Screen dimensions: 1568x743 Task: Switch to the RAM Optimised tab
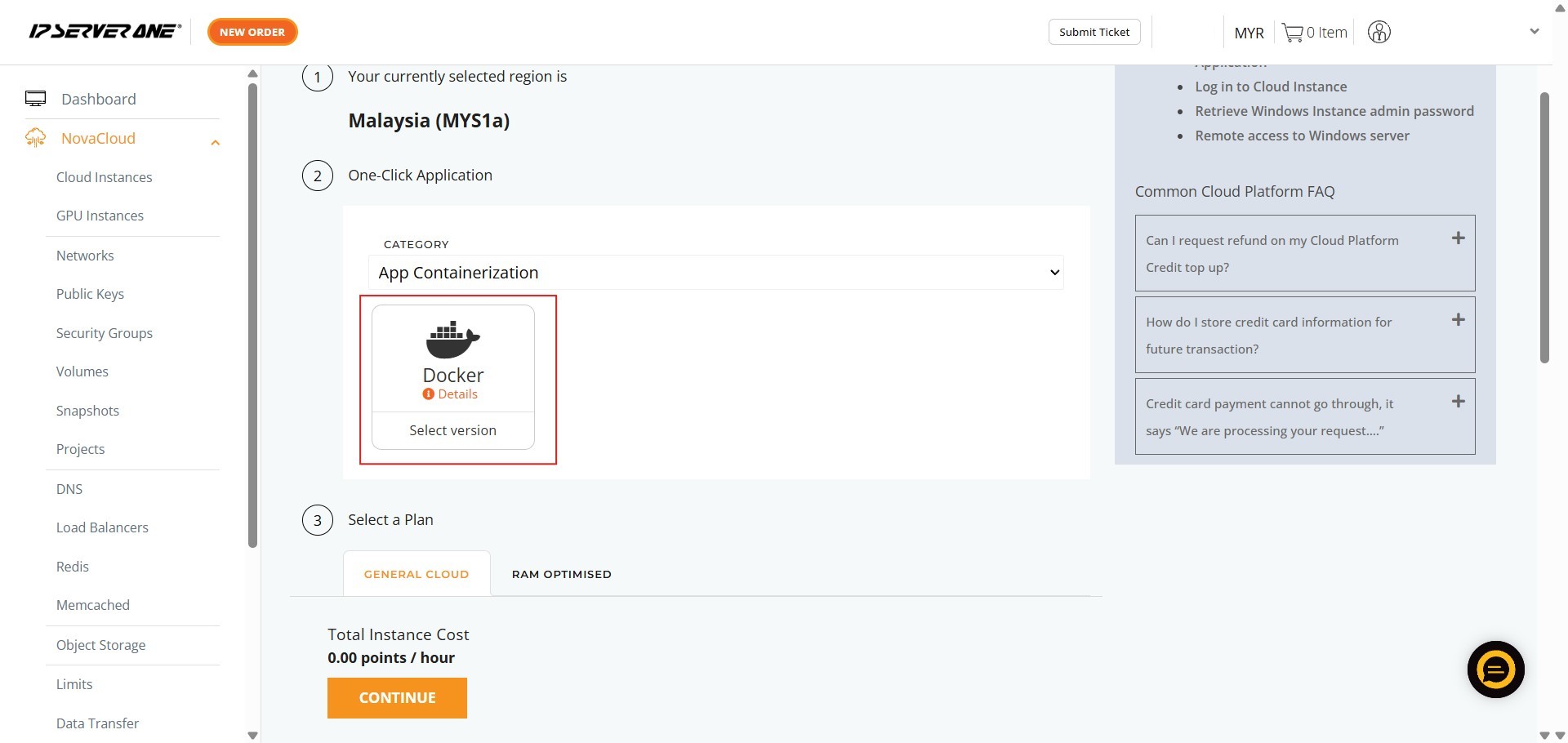pyautogui.click(x=561, y=574)
